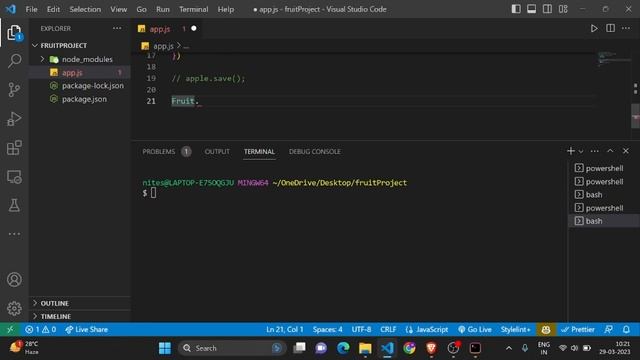Change indentation Spaces: 4
The width and height of the screenshot is (640, 360).
click(x=327, y=329)
